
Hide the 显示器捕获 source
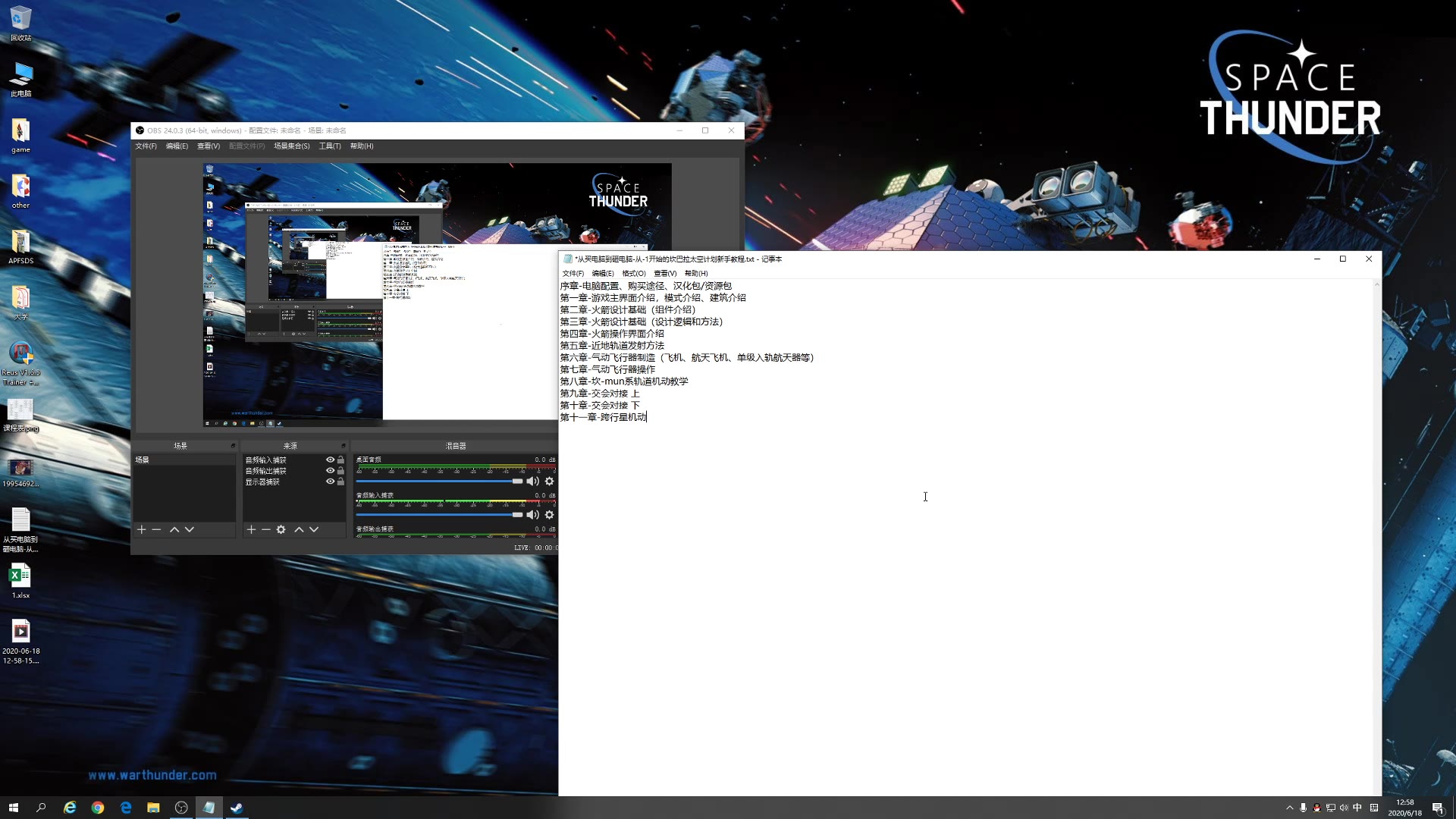tap(330, 482)
